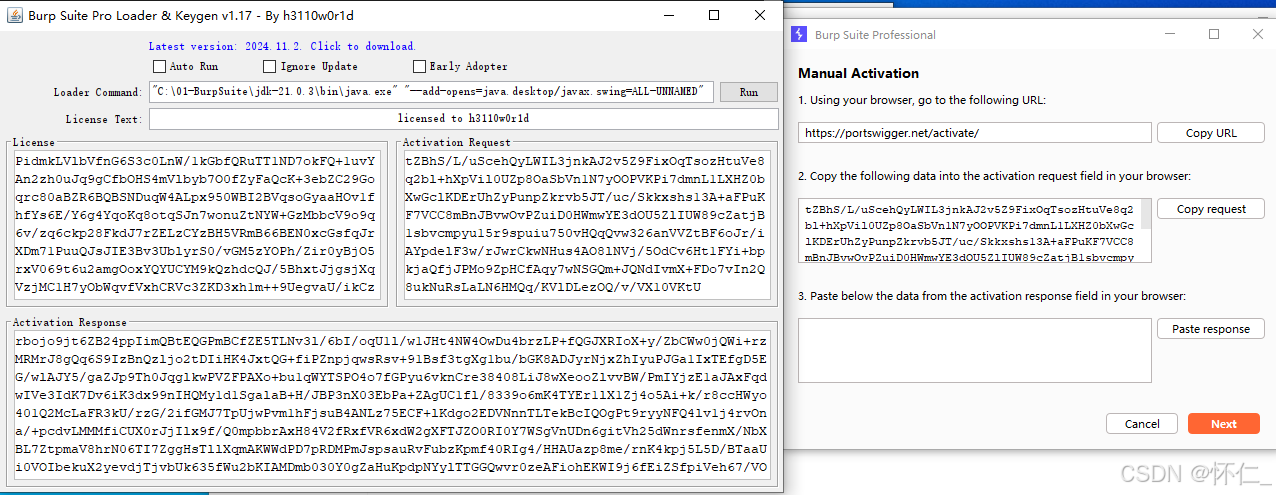Screen dimensions: 1276x495
Task: Click the Activation Response group label
Action: coord(70,322)
